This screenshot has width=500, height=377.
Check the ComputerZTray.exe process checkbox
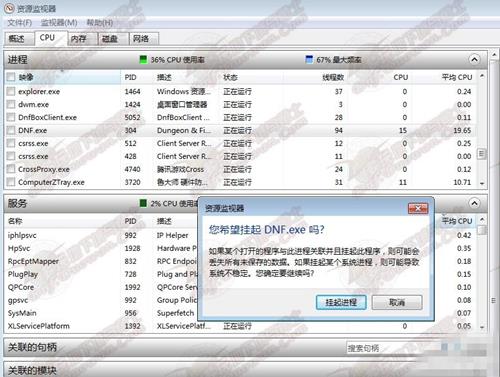click(11, 182)
